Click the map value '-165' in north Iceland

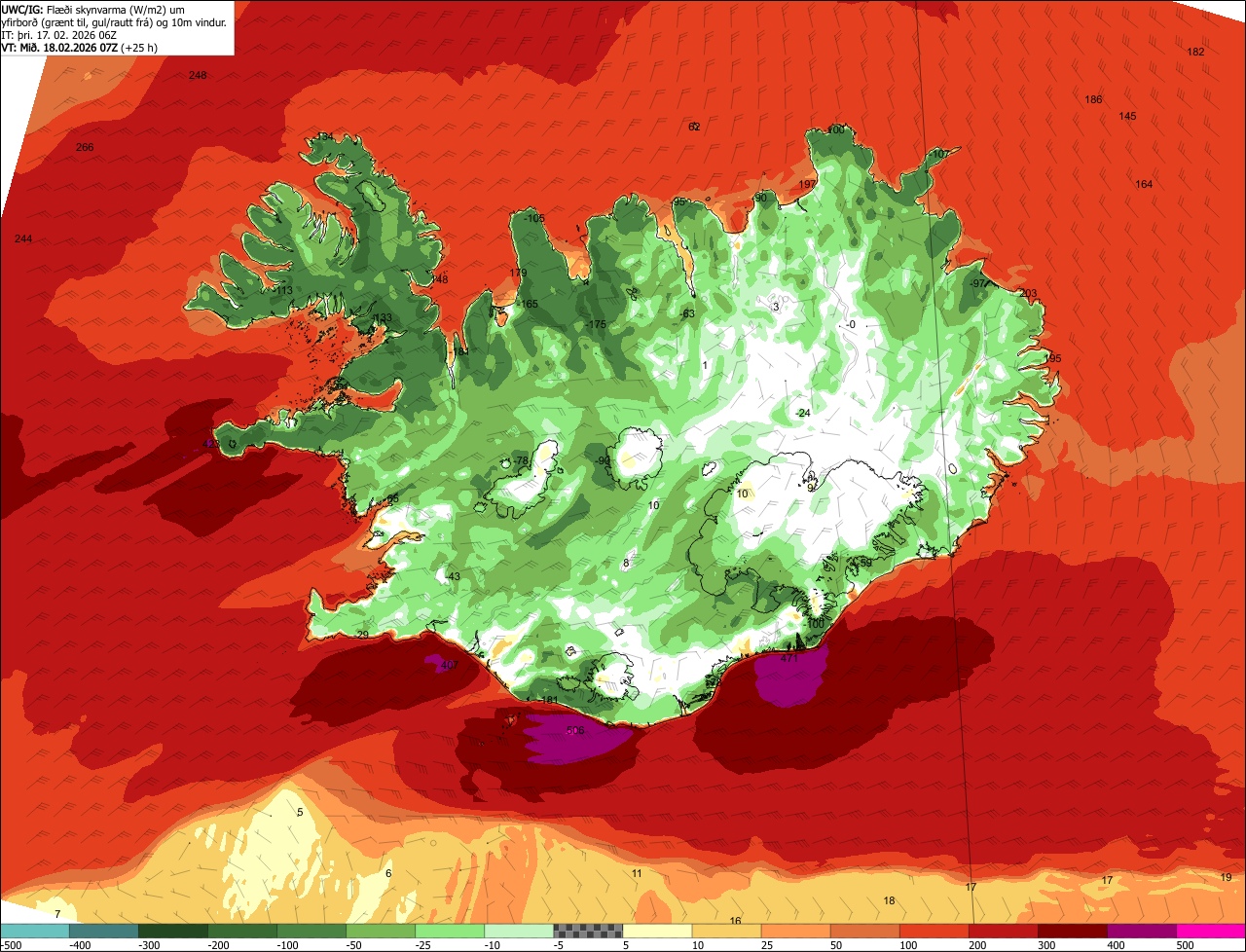527,304
